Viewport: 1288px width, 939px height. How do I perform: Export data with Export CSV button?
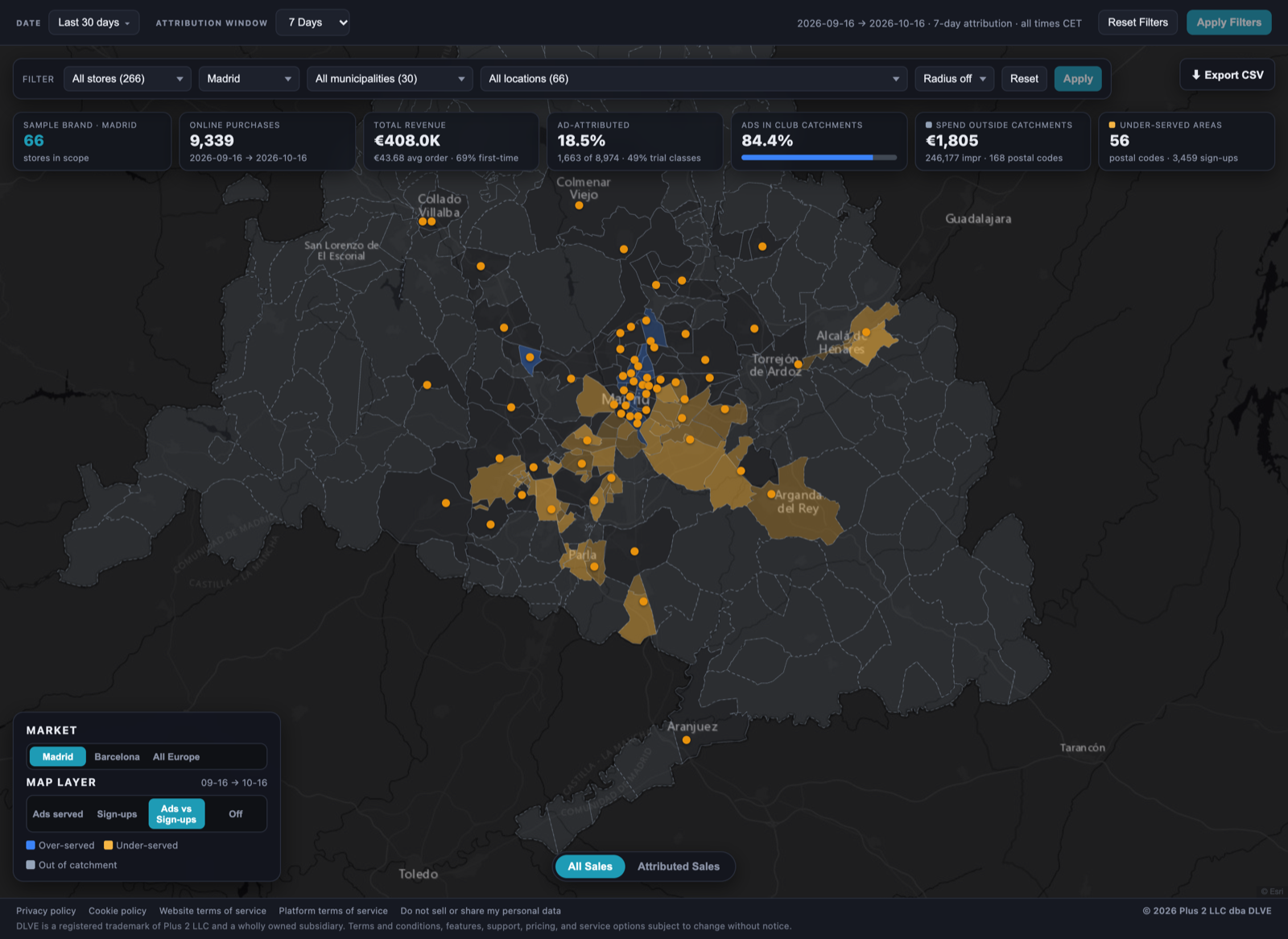(x=1227, y=75)
